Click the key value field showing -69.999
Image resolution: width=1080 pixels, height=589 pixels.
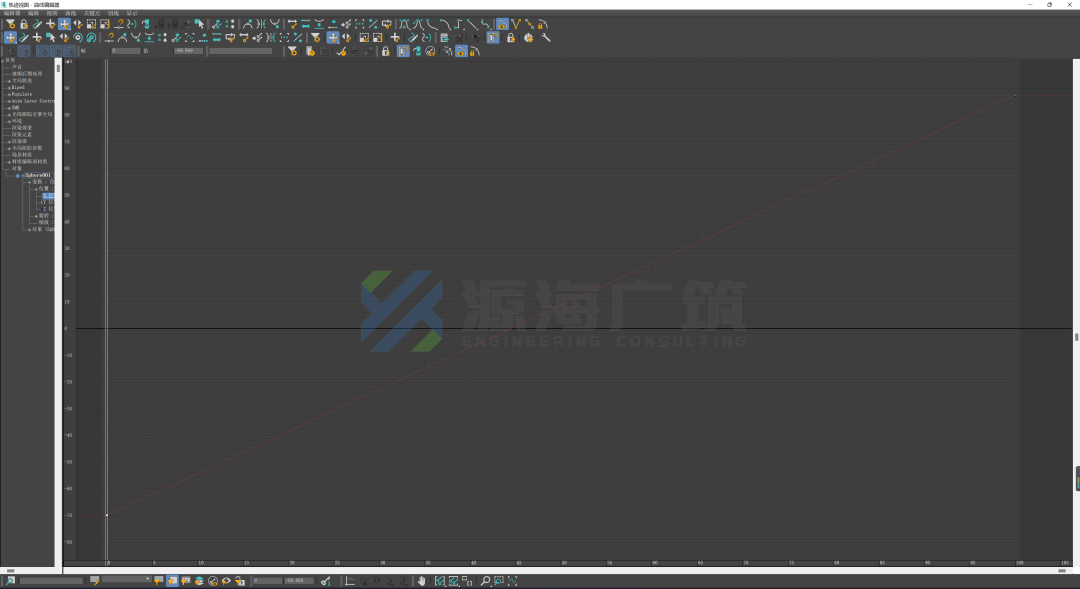click(300, 581)
